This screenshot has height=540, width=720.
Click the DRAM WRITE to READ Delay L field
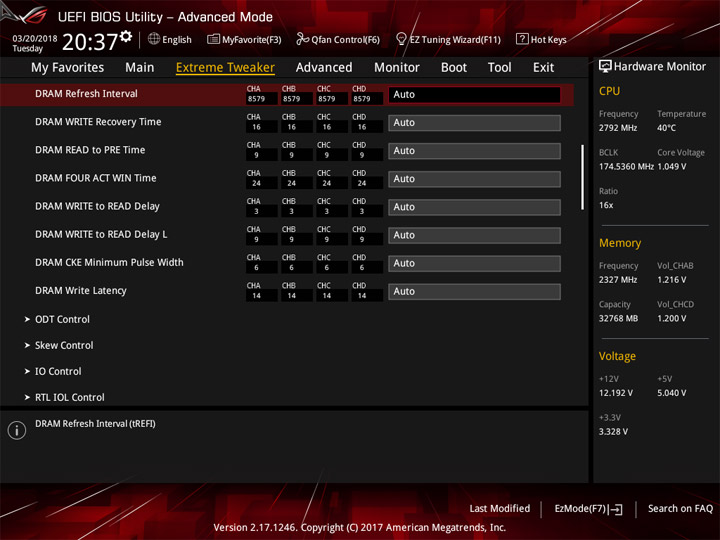point(474,235)
